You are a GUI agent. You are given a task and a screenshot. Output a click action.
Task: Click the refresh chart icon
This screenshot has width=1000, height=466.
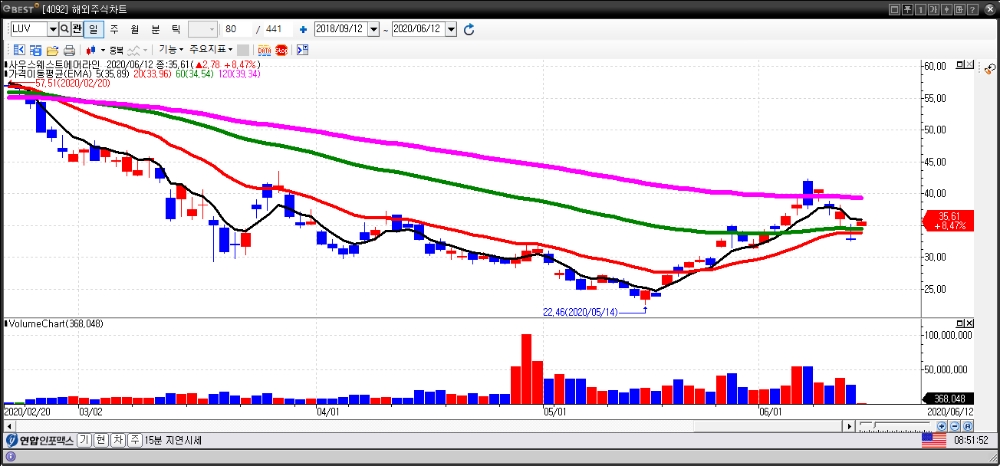(x=469, y=30)
